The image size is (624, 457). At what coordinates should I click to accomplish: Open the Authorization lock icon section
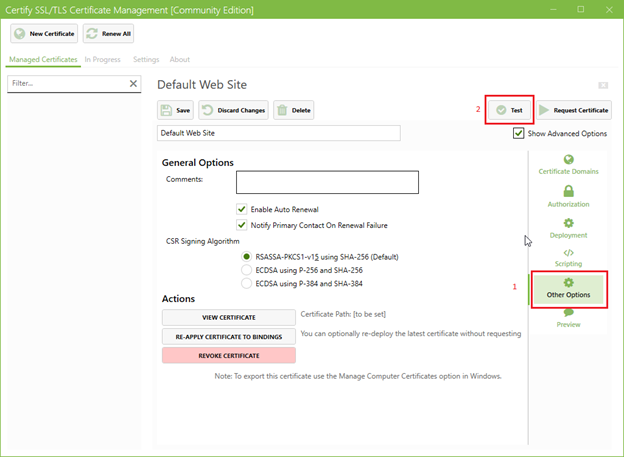pos(568,191)
